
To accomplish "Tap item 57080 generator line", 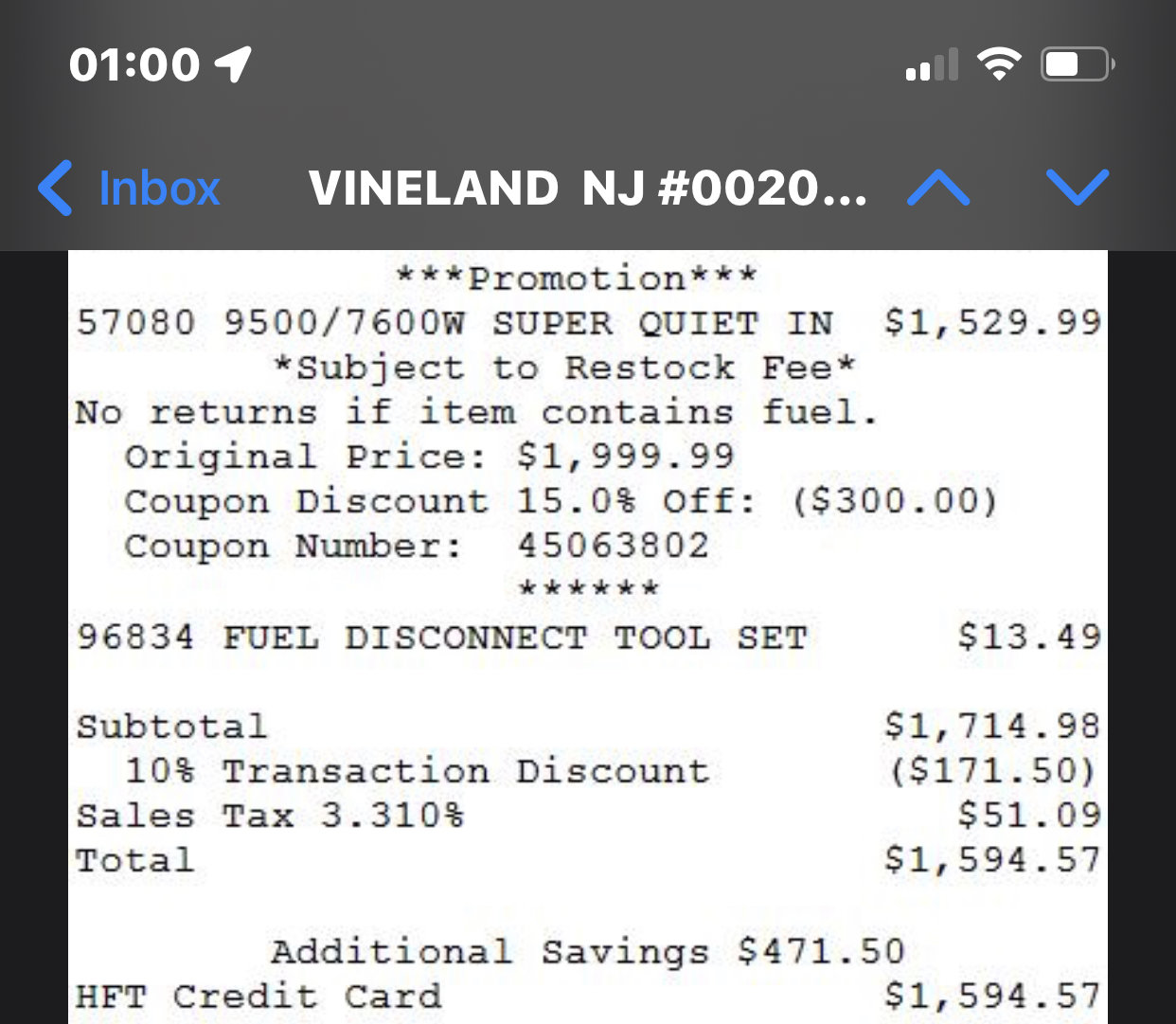I will point(589,323).
